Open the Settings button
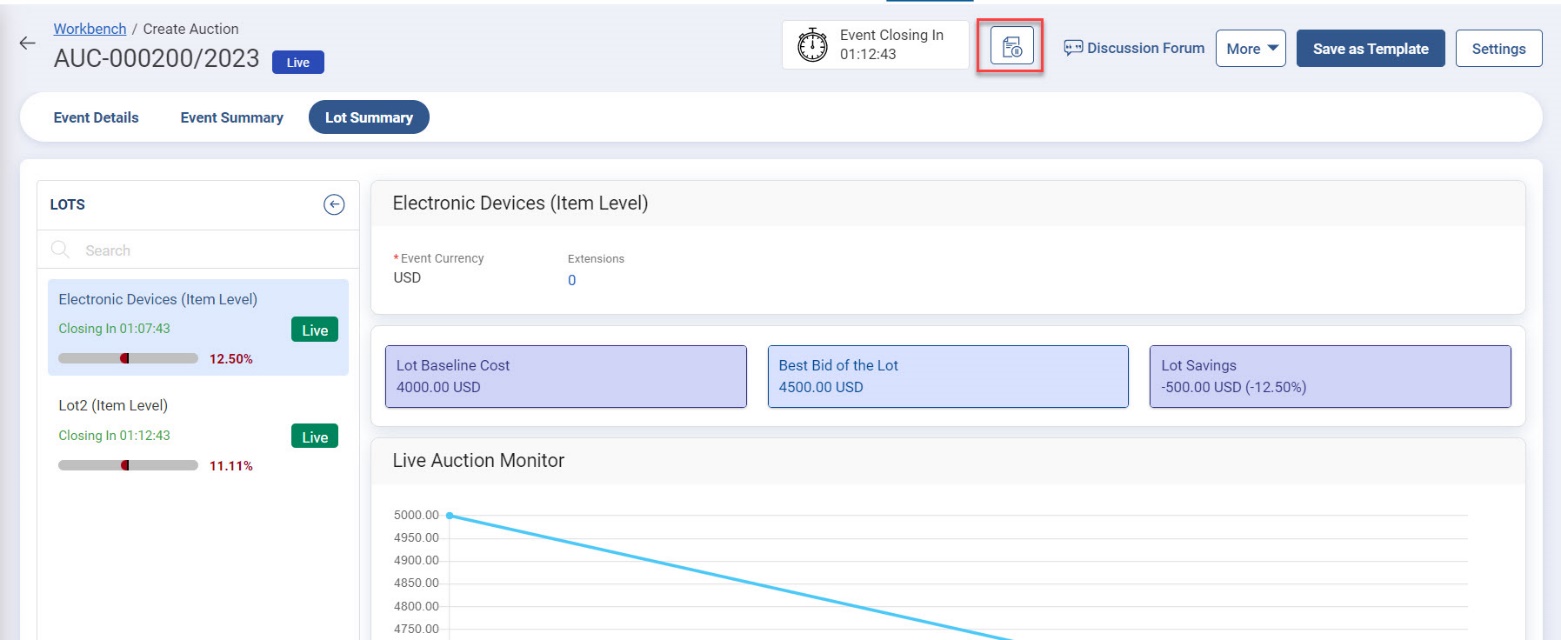 [x=1498, y=48]
